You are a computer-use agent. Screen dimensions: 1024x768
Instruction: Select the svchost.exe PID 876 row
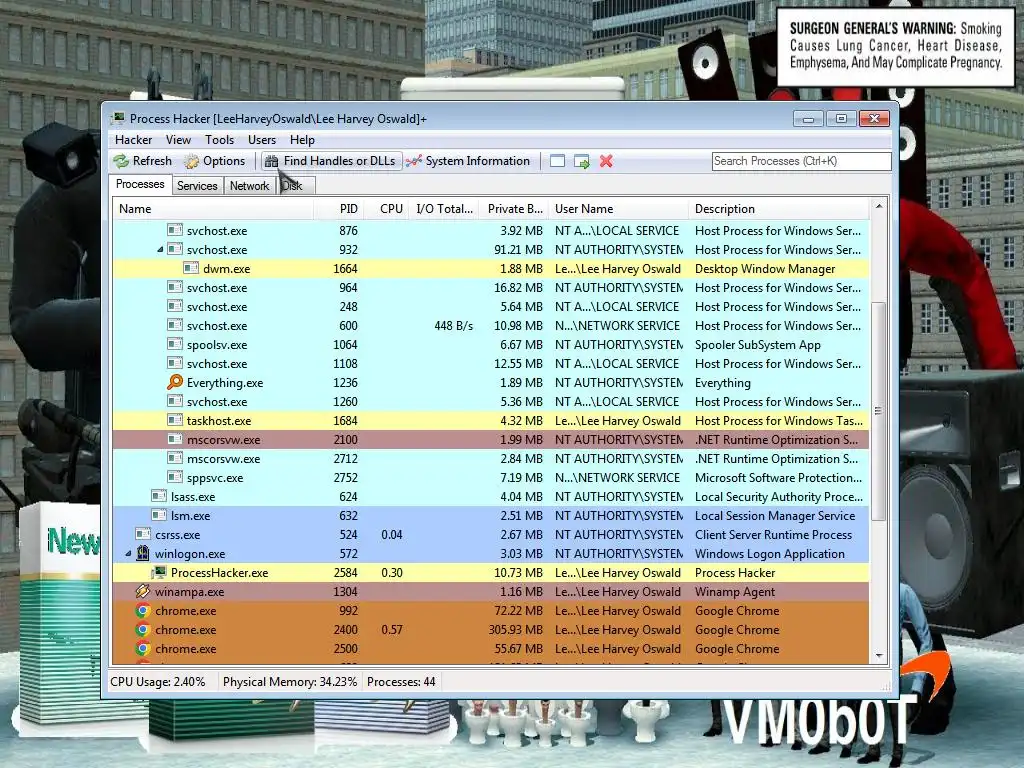tap(491, 231)
